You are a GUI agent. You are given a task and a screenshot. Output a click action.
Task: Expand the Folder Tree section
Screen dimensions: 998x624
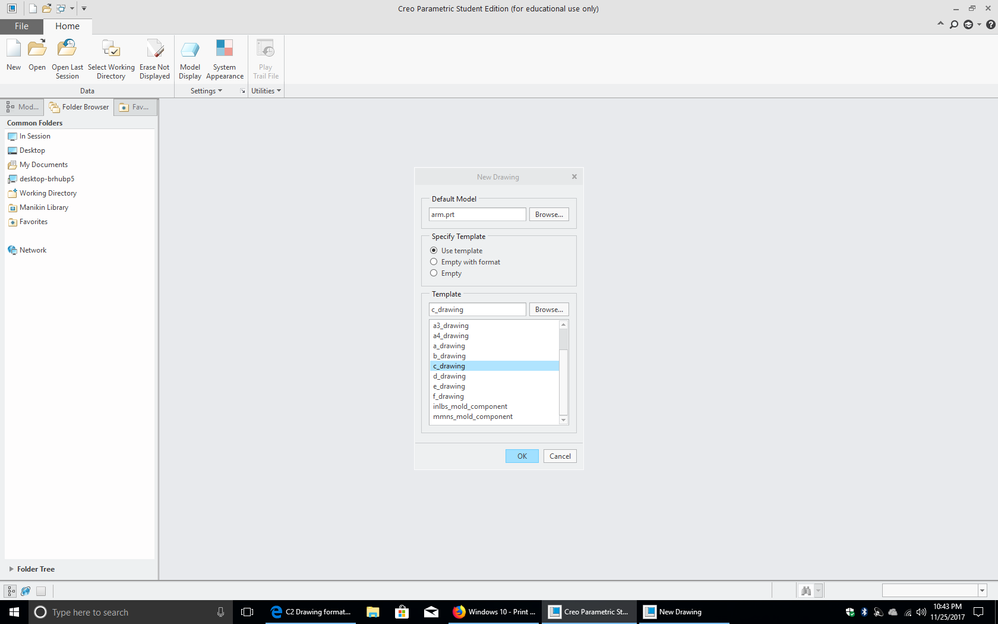(x=11, y=569)
